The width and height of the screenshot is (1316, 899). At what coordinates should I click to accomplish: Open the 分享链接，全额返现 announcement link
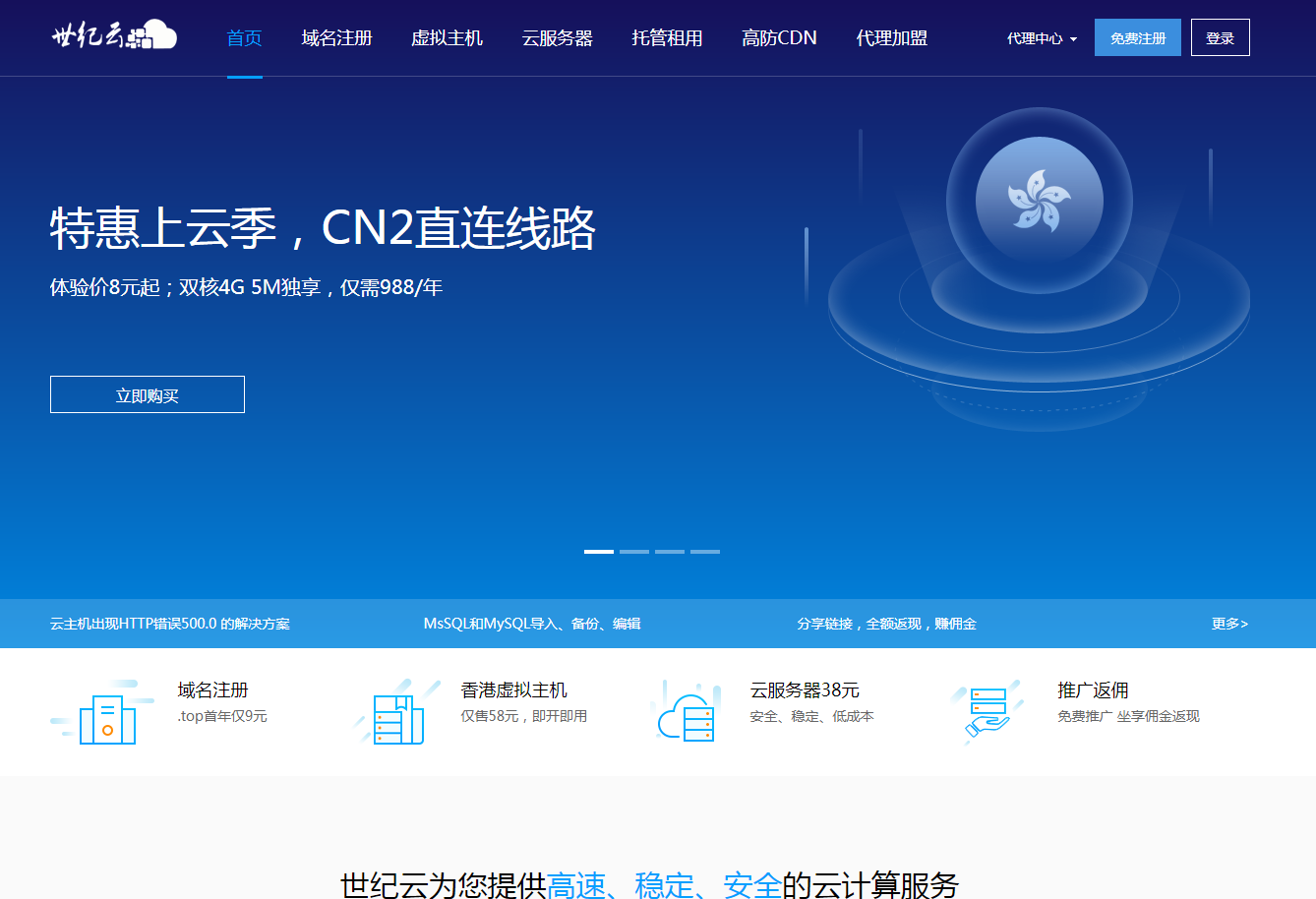886,624
